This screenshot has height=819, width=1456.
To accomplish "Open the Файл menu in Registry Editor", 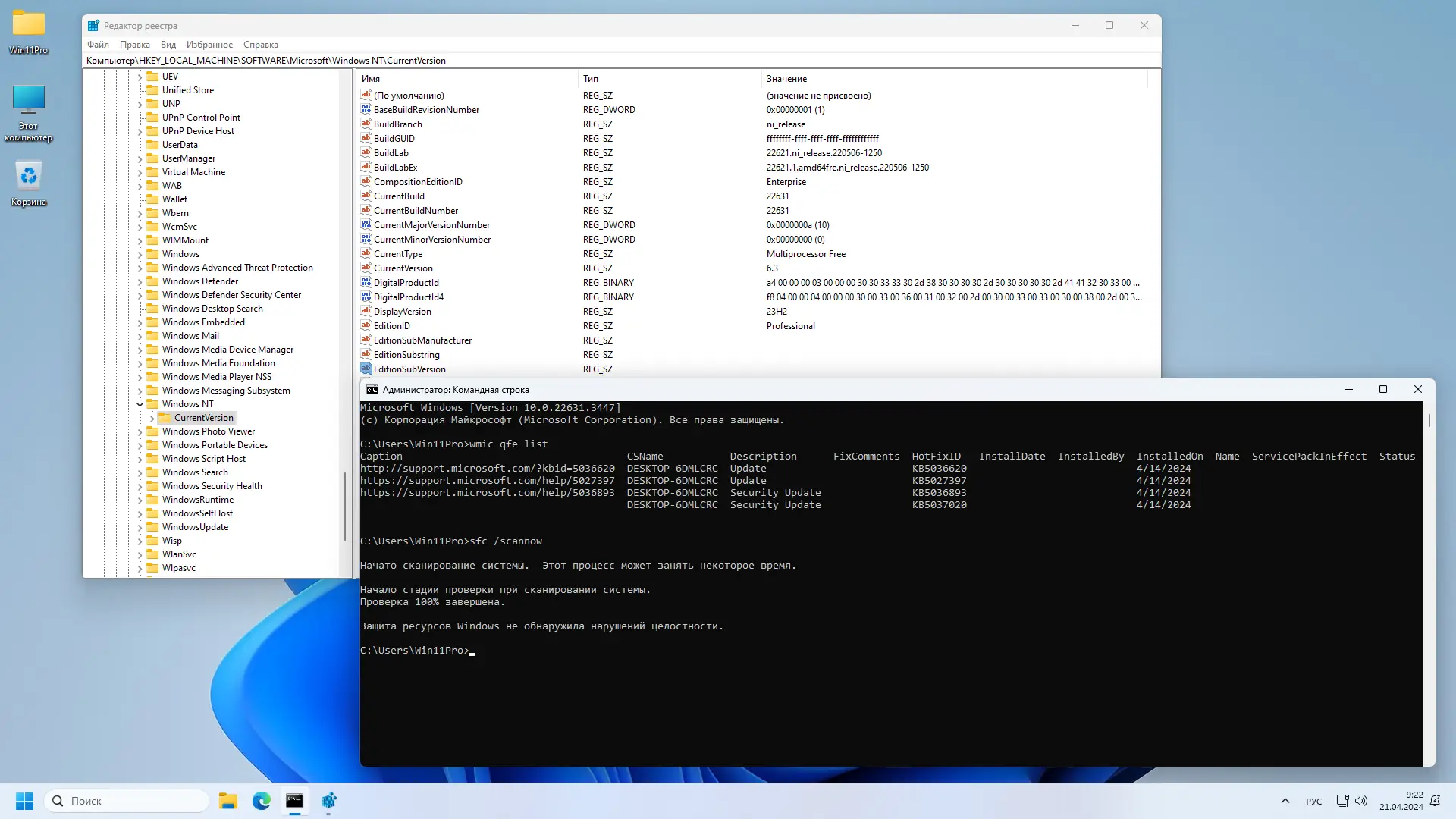I will [x=98, y=45].
